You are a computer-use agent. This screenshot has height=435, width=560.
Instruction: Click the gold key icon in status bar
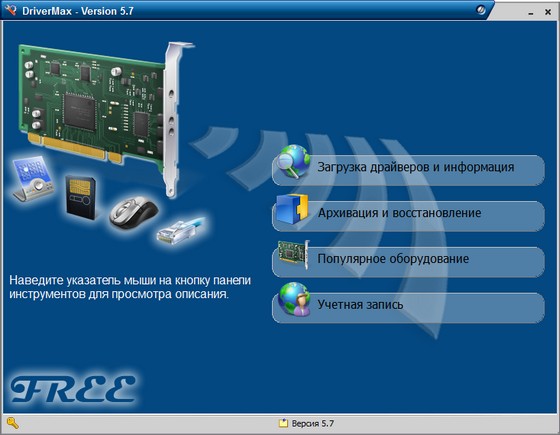click(x=12, y=423)
